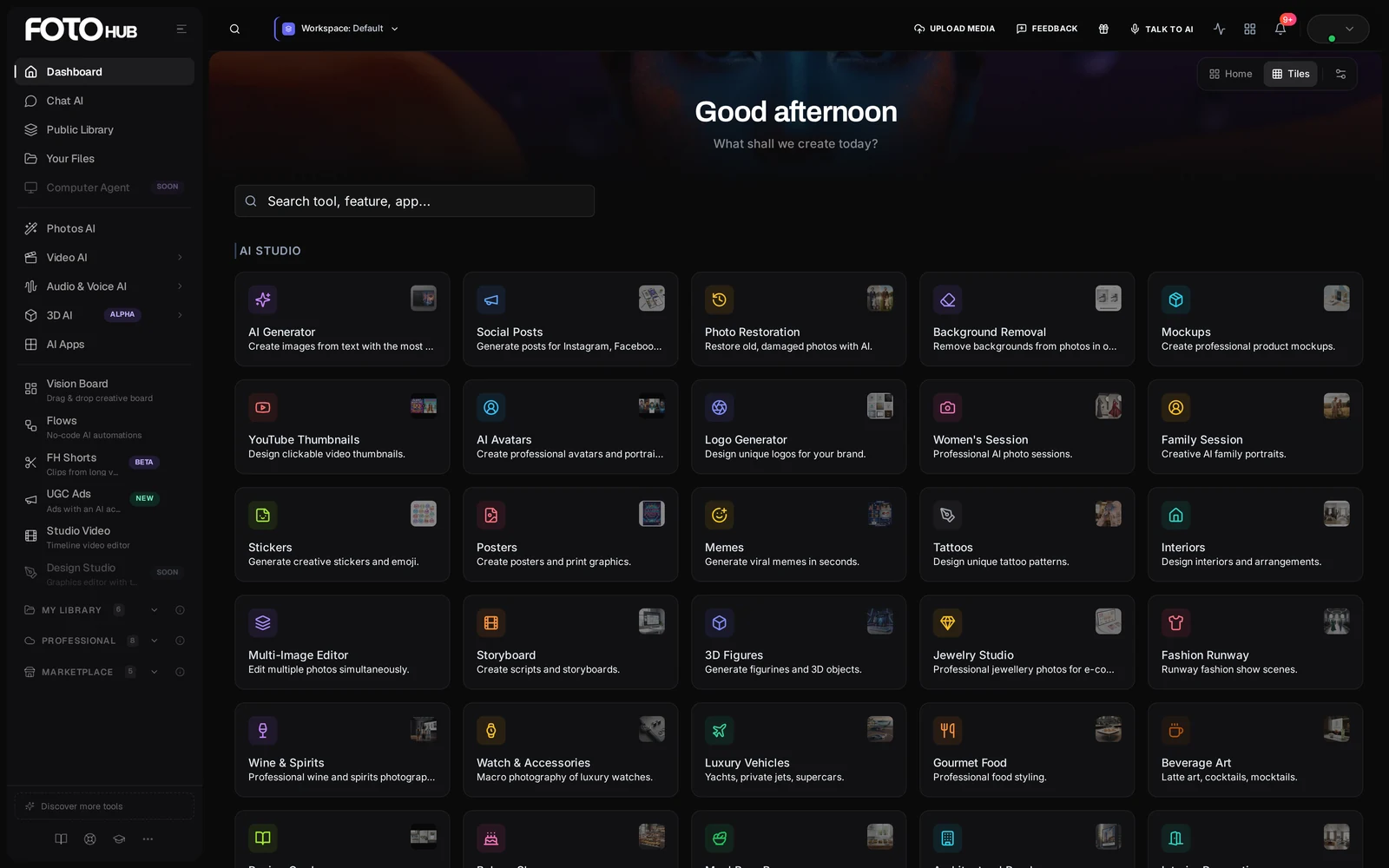This screenshot has height=868, width=1389.
Task: Open Dashboard in sidebar
Action: (x=104, y=72)
